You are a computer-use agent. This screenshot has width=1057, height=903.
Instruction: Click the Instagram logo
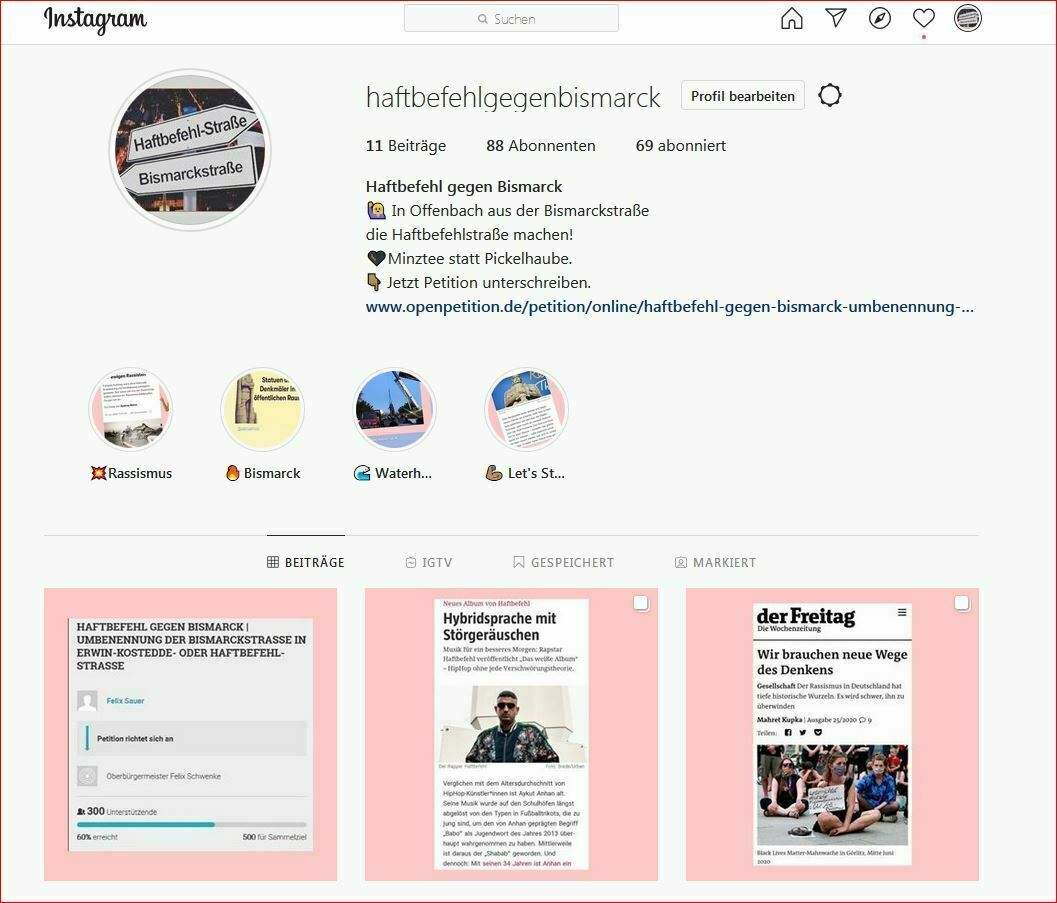(95, 20)
